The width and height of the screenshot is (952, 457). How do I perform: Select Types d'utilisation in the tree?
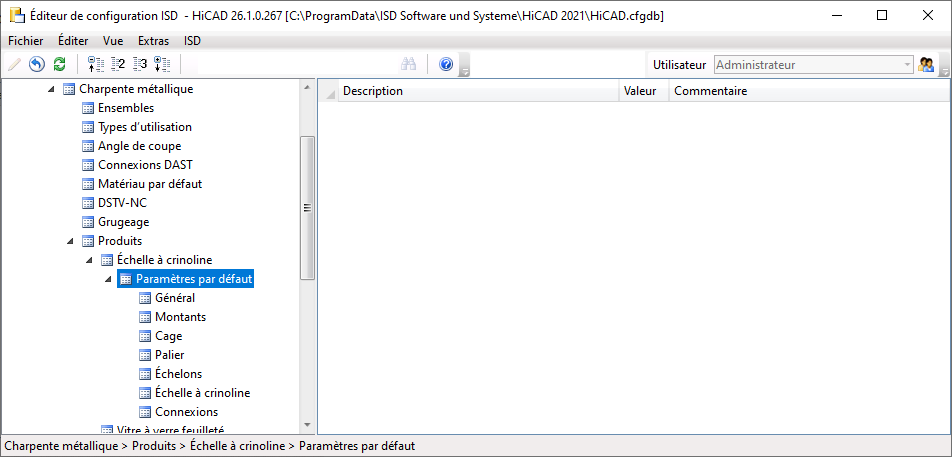coord(145,127)
